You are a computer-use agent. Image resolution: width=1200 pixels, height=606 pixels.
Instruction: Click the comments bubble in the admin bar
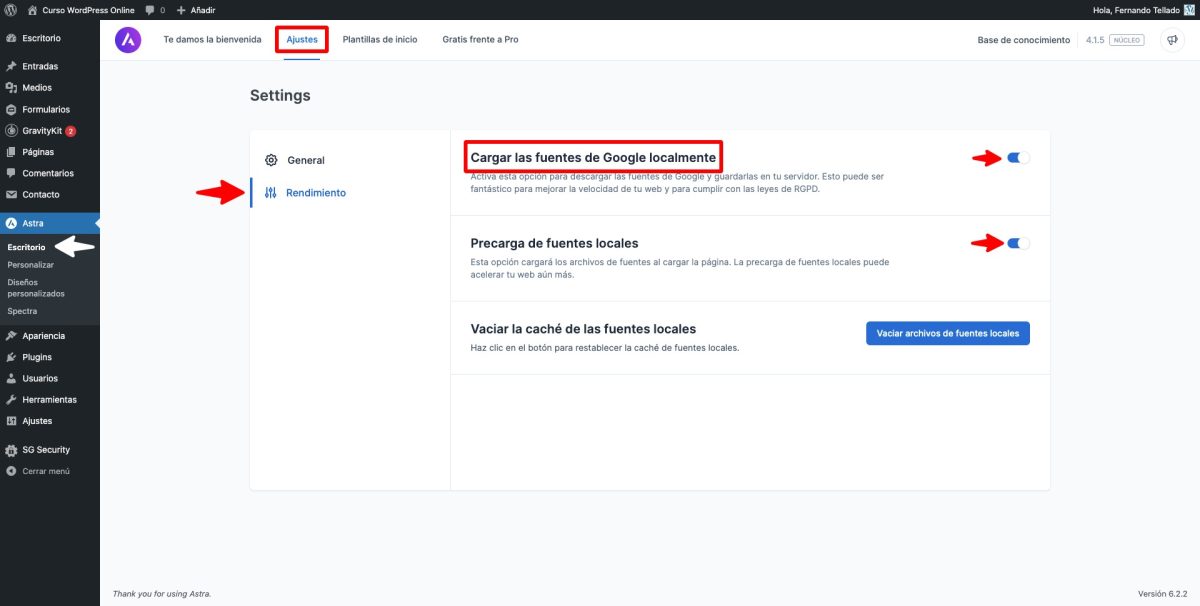tap(150, 9)
